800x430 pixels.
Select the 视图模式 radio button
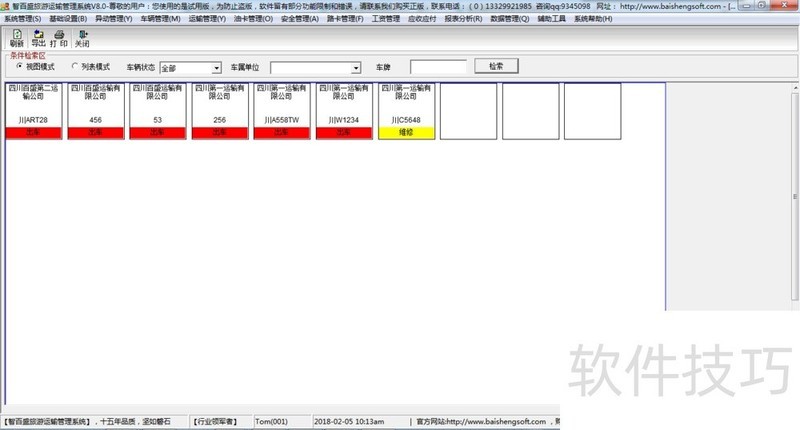(x=20, y=67)
